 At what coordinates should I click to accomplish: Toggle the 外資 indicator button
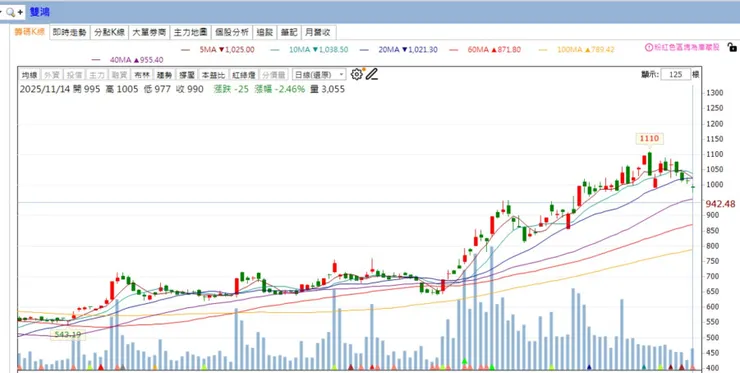(x=51, y=75)
